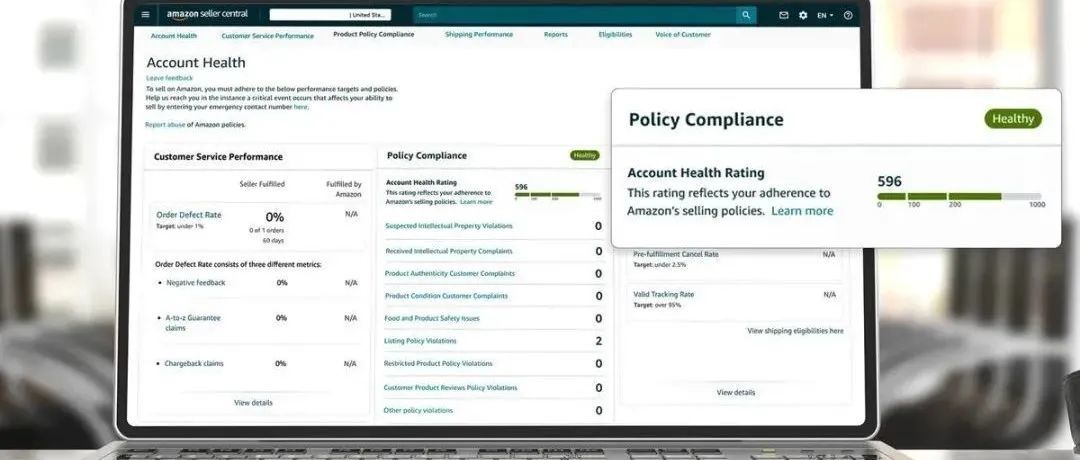Viewport: 1080px width, 460px height.
Task: Click the Listing Policy Violations count 2
Action: click(599, 341)
